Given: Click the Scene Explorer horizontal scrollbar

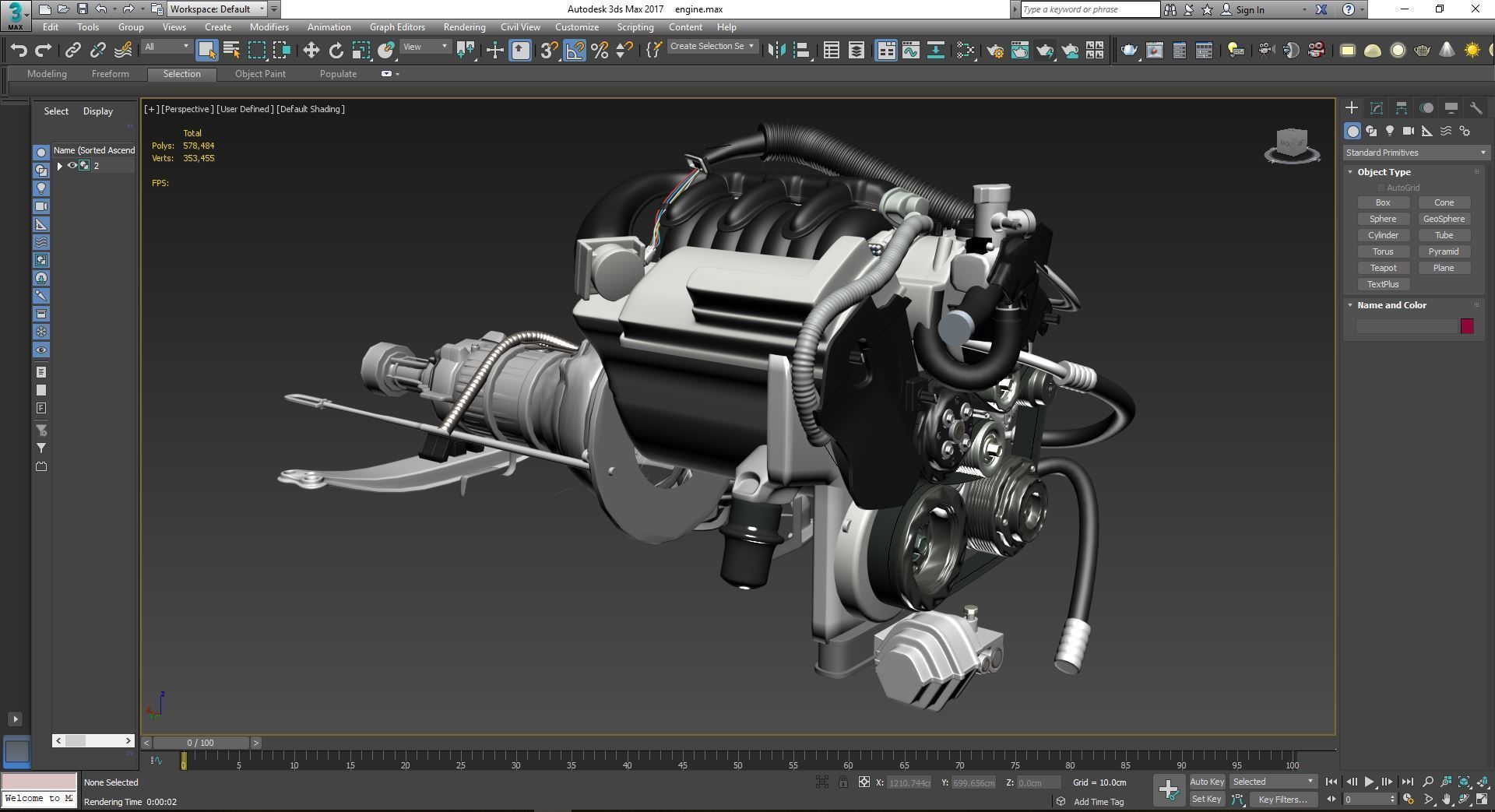Looking at the screenshot, I should [x=93, y=740].
